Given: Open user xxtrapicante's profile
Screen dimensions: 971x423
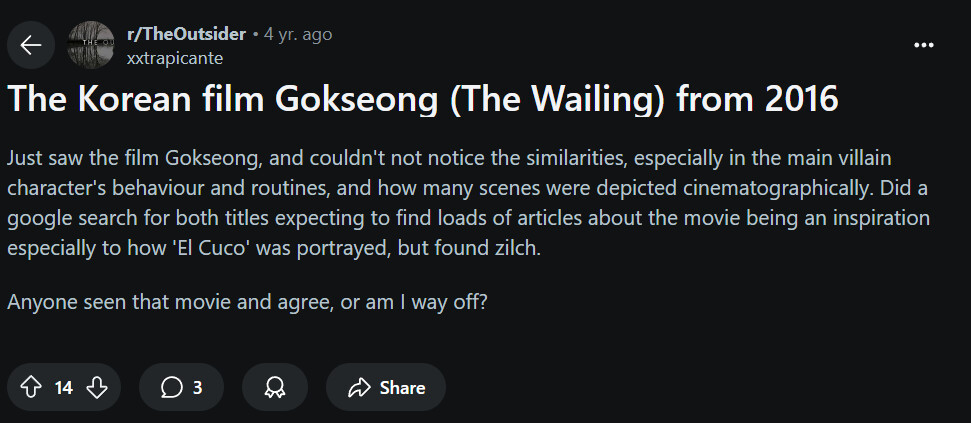Looking at the screenshot, I should point(175,58).
